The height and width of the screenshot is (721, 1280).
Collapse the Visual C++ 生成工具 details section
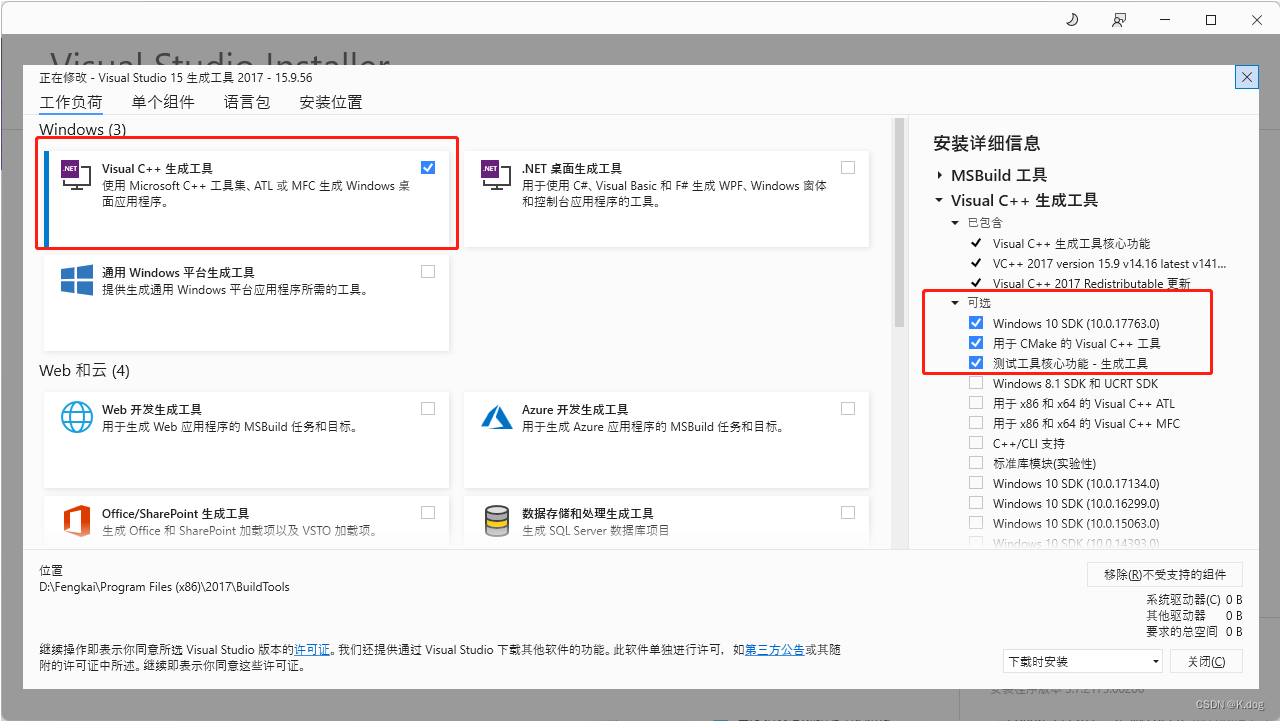tap(939, 200)
